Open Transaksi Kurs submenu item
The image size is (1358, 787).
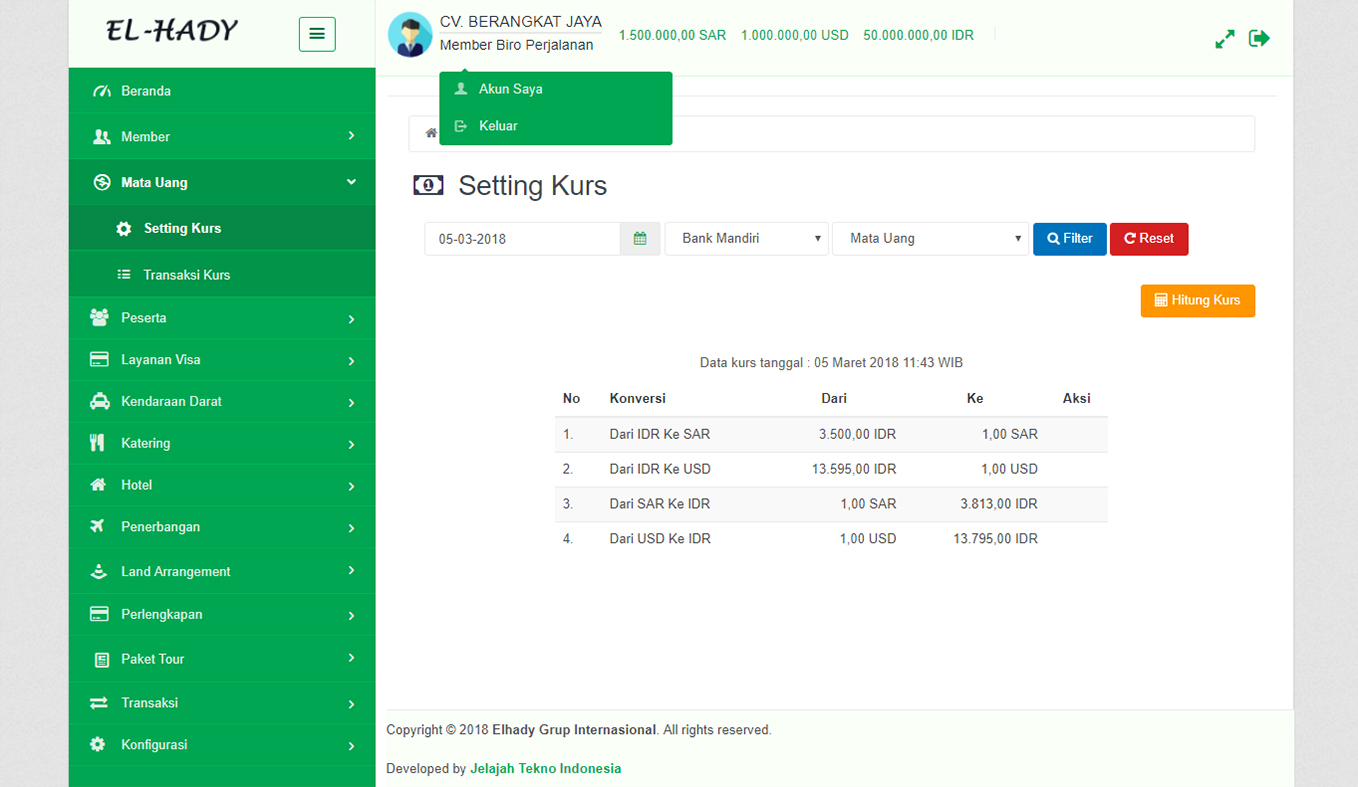tap(186, 275)
